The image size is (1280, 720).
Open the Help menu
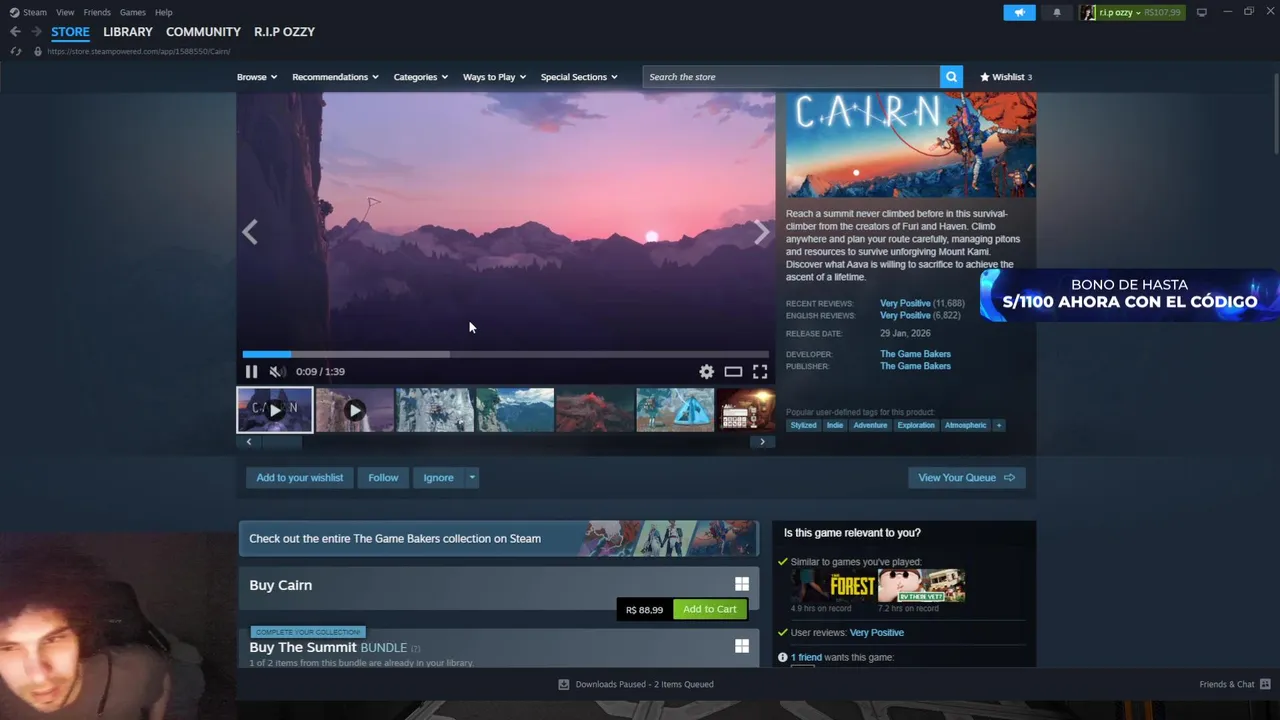[164, 12]
